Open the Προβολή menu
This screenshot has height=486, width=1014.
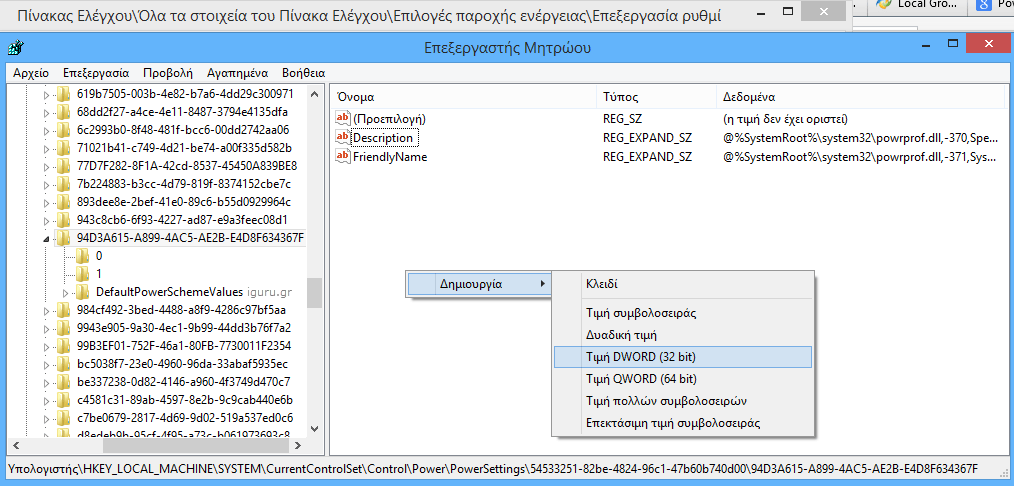click(x=168, y=72)
